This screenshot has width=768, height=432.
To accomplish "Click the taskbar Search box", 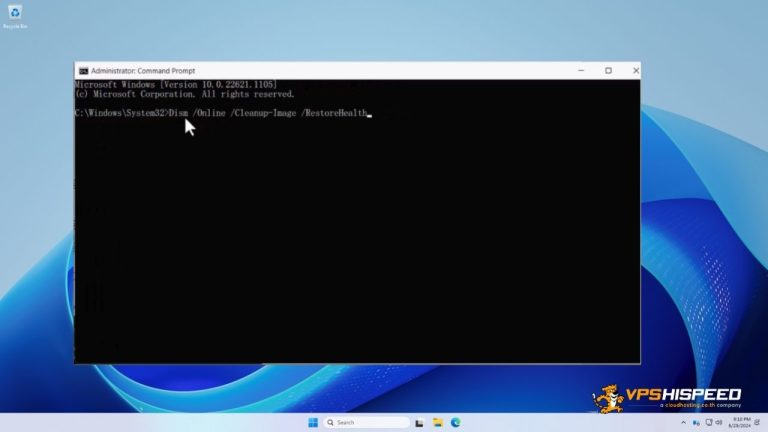I will pyautogui.click(x=366, y=422).
